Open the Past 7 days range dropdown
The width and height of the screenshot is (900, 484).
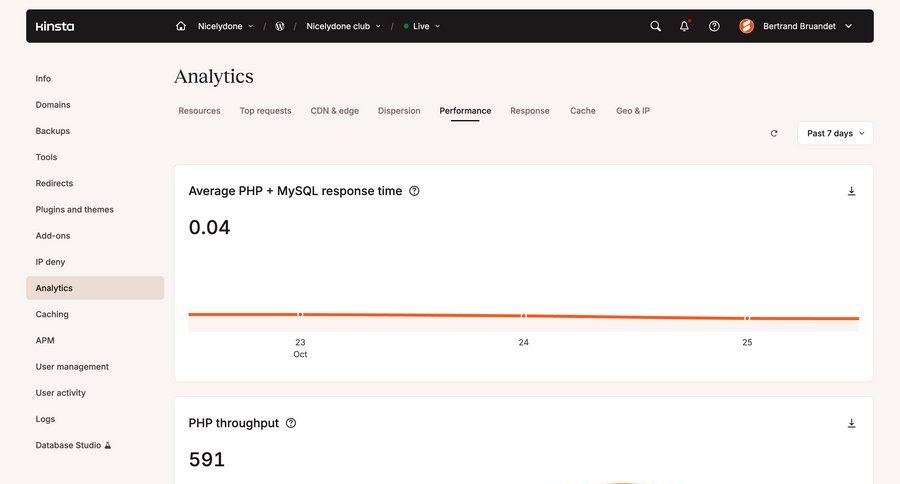835,133
